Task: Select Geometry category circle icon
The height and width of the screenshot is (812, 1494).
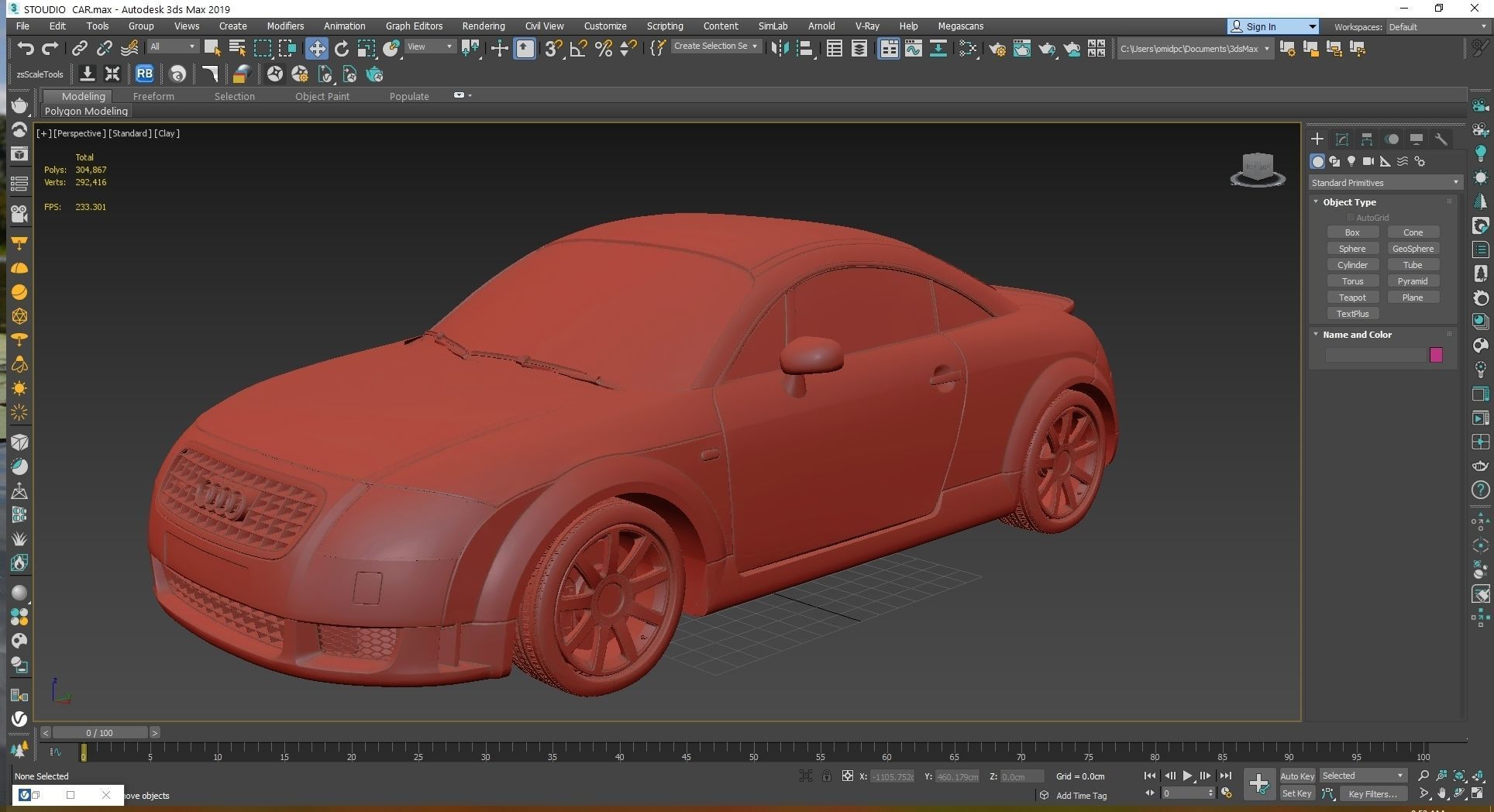Action: click(x=1317, y=161)
